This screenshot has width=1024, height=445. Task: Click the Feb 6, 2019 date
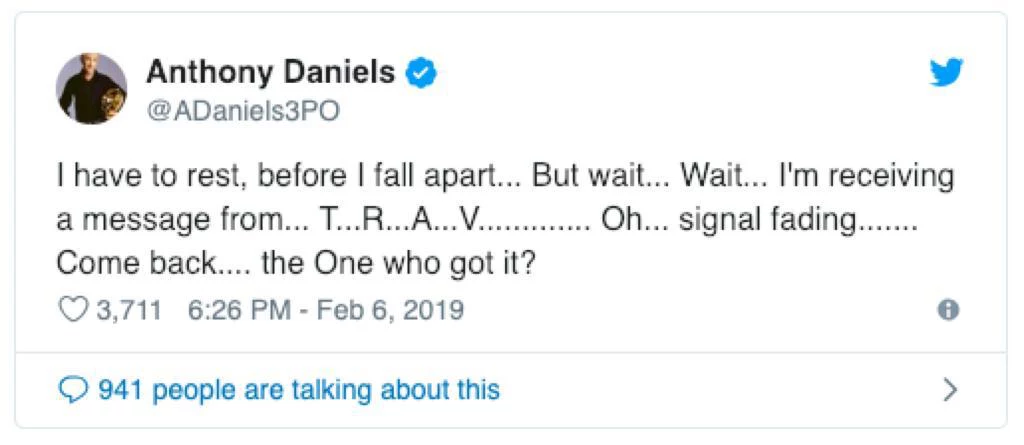[x=391, y=309]
